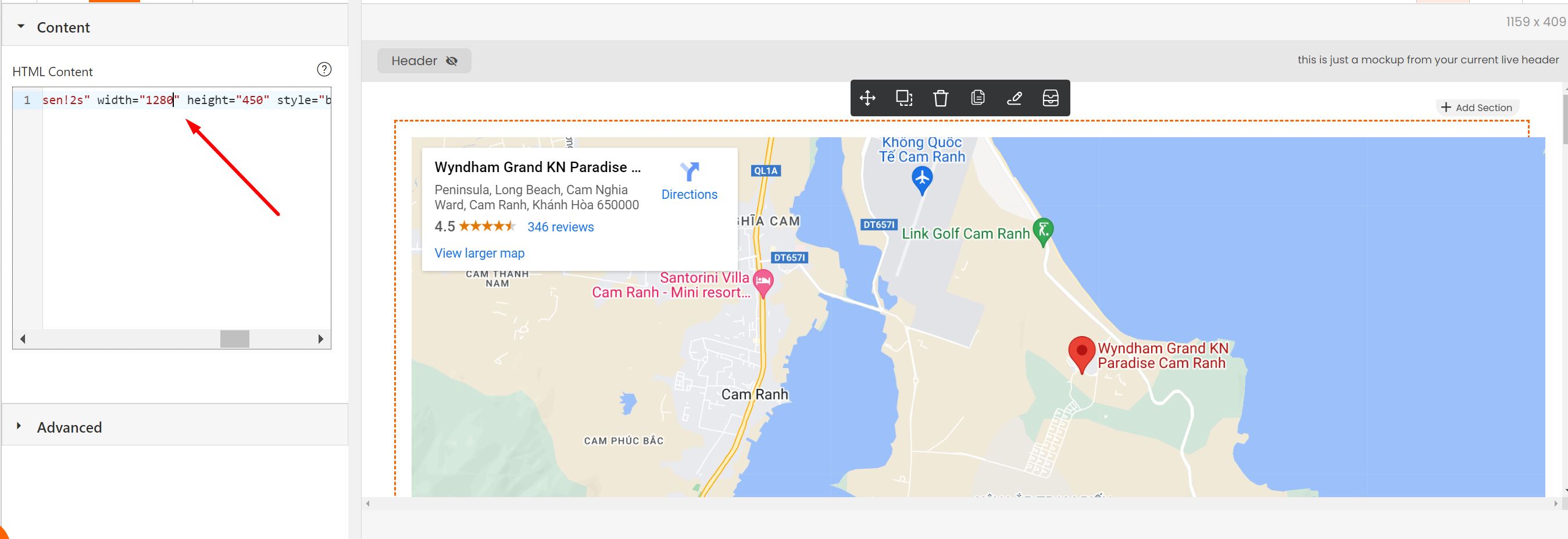Click the Link Golf Cam Ranh label
Image resolution: width=1568 pixels, height=539 pixels.
click(965, 234)
